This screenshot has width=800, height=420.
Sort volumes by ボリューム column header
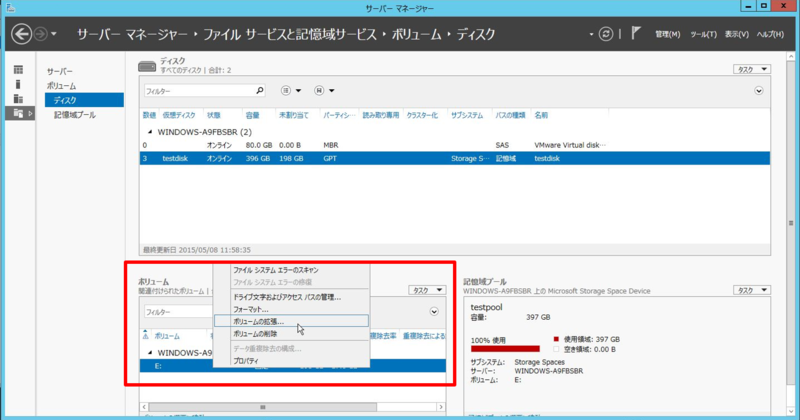click(x=167, y=336)
